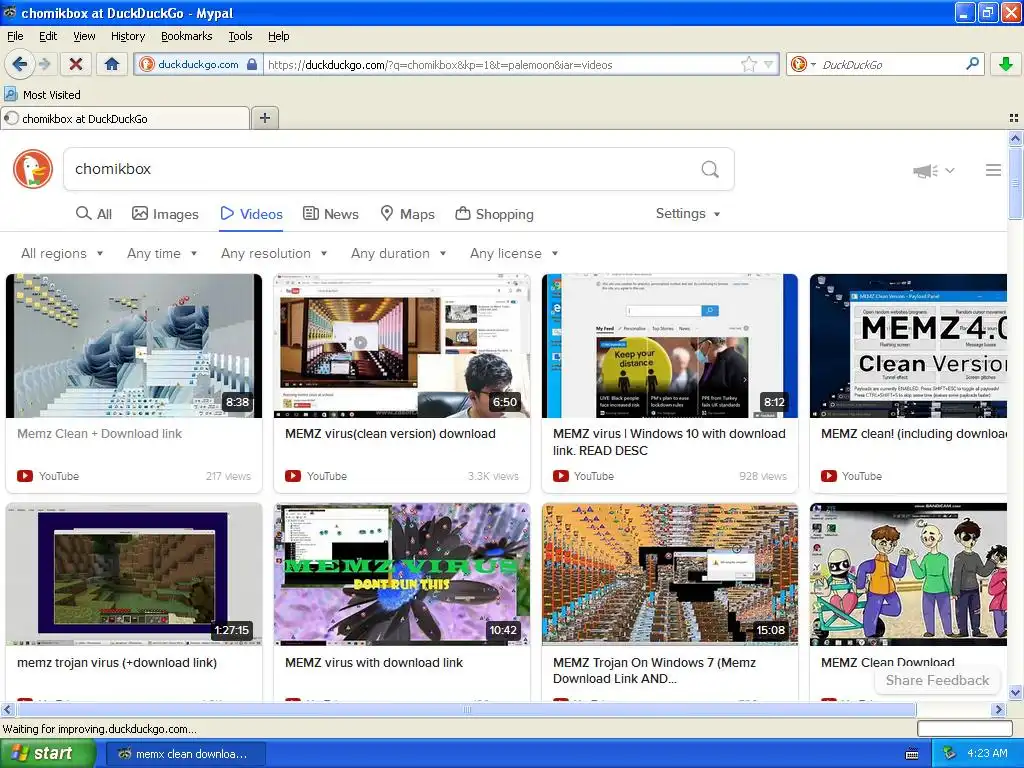The height and width of the screenshot is (768, 1024).
Task: Select the Videos results tab
Action: tap(251, 214)
